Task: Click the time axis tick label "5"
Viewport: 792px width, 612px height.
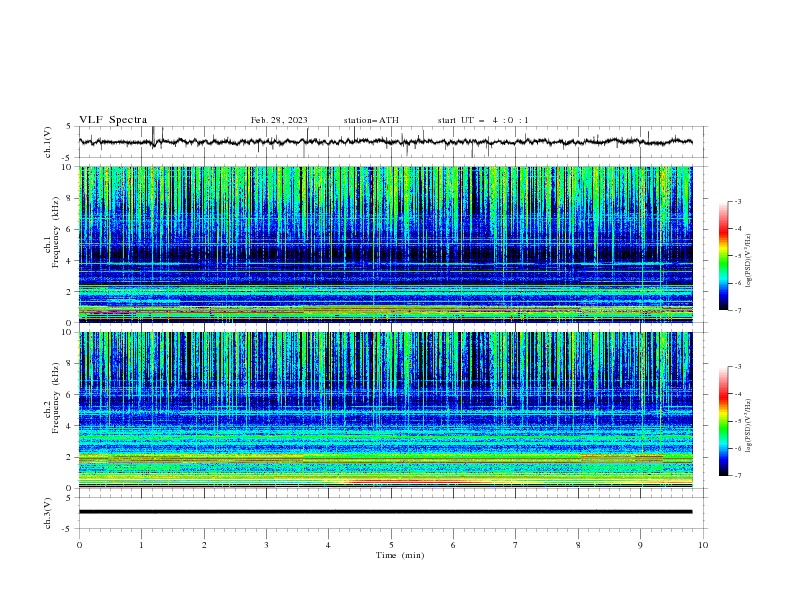Action: [x=391, y=545]
